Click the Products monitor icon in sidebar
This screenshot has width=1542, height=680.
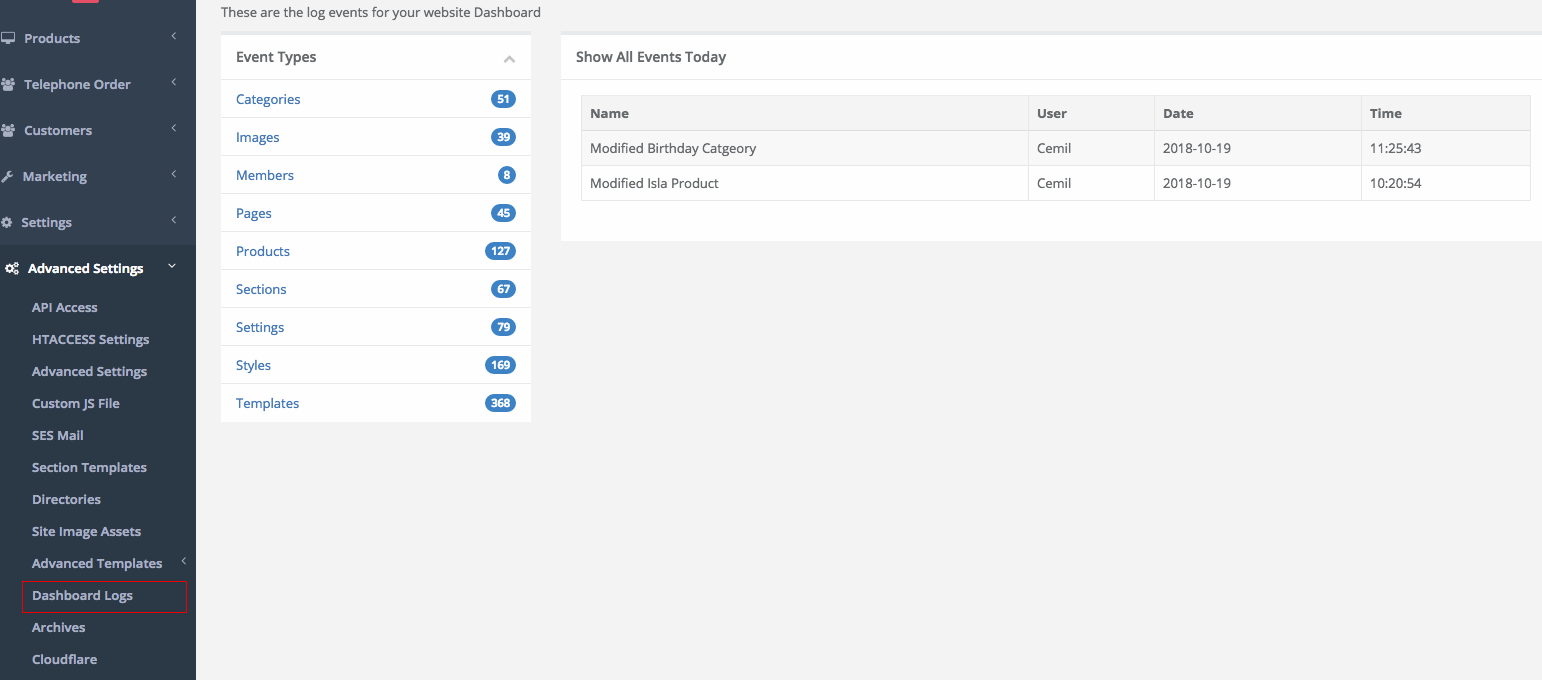[9, 38]
